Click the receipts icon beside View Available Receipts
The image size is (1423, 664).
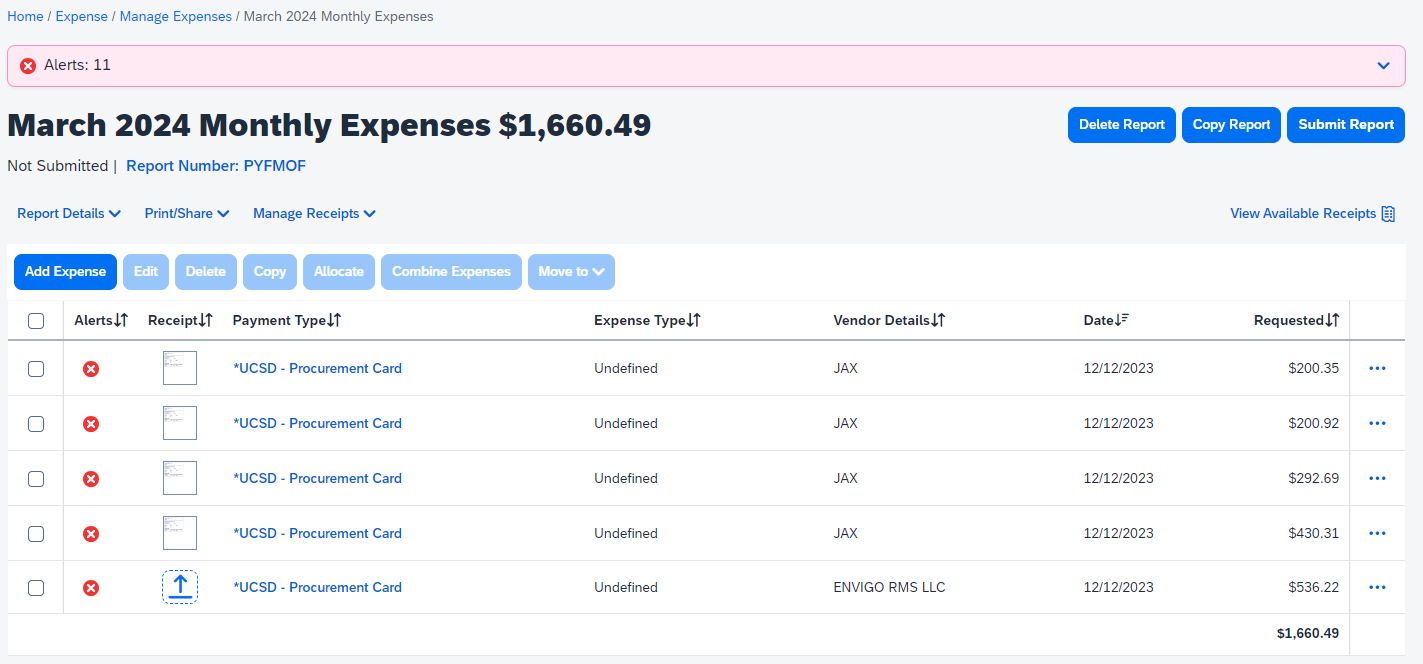[x=1388, y=214]
